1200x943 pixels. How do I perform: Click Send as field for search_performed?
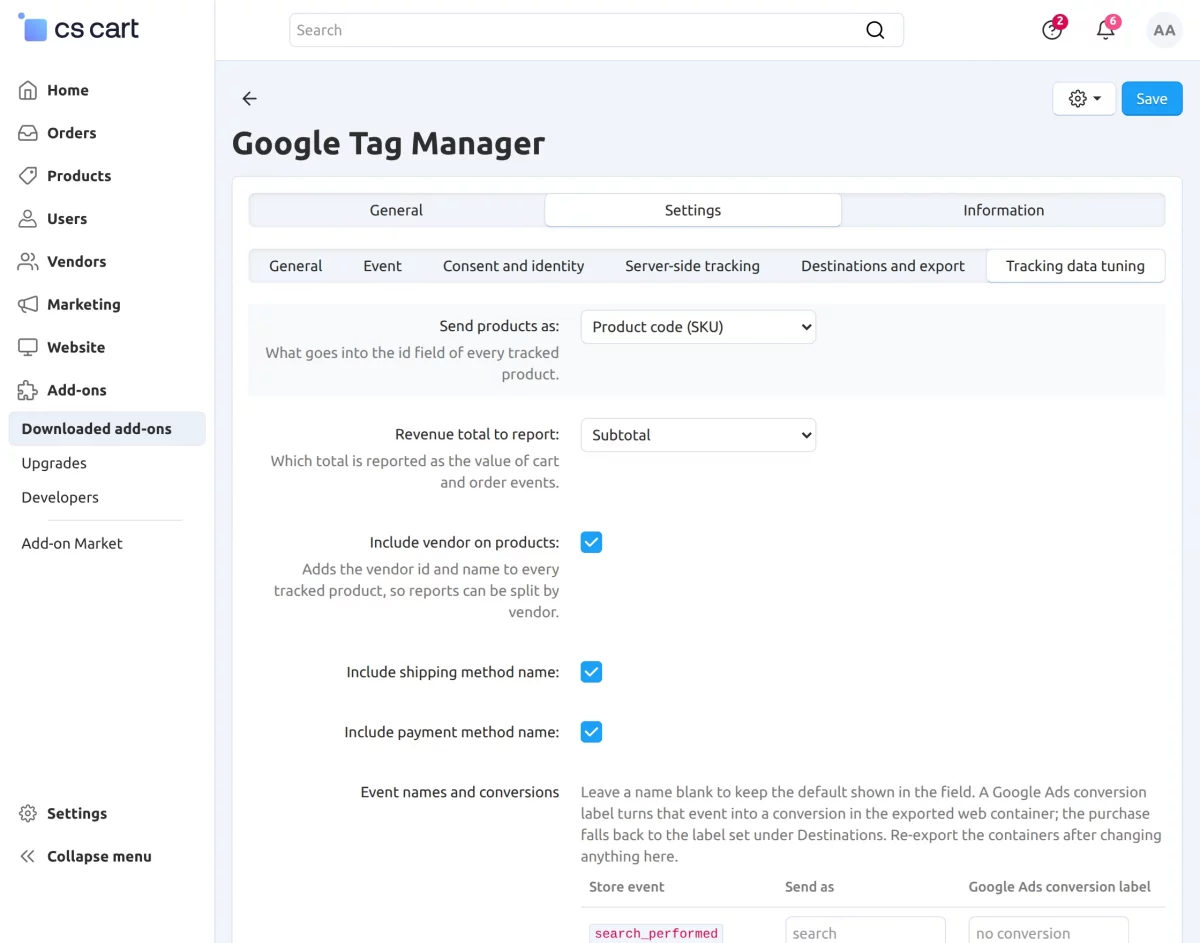[x=865, y=932]
